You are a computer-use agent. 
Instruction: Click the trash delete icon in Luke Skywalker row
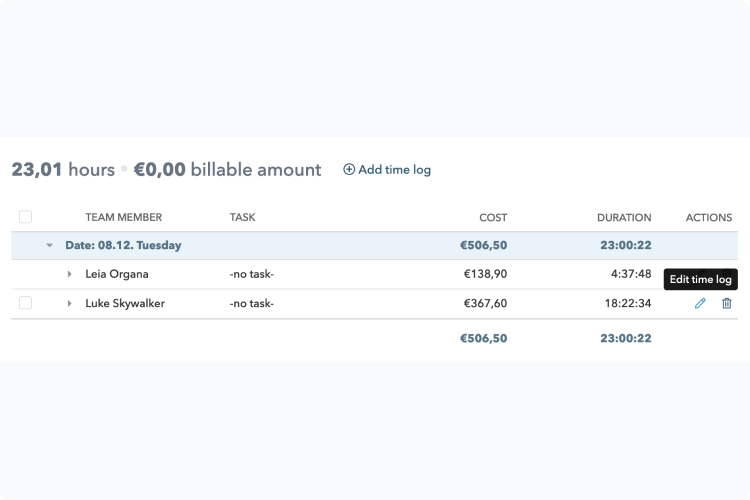tap(727, 303)
